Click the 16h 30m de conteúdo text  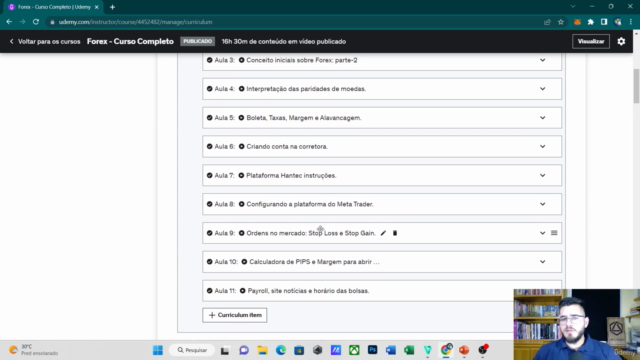[x=284, y=42]
